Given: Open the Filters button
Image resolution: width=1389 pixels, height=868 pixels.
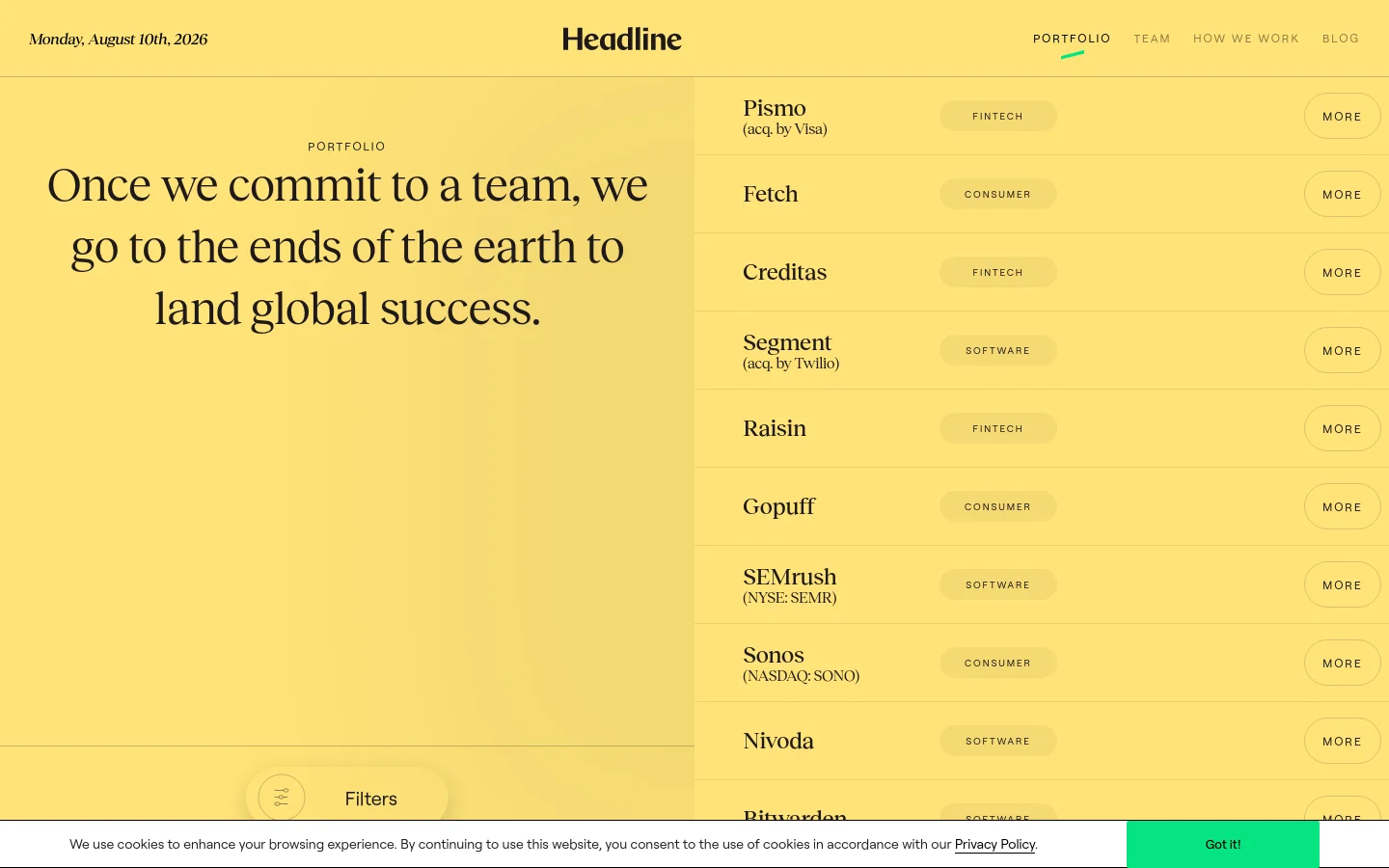Looking at the screenshot, I should (347, 795).
